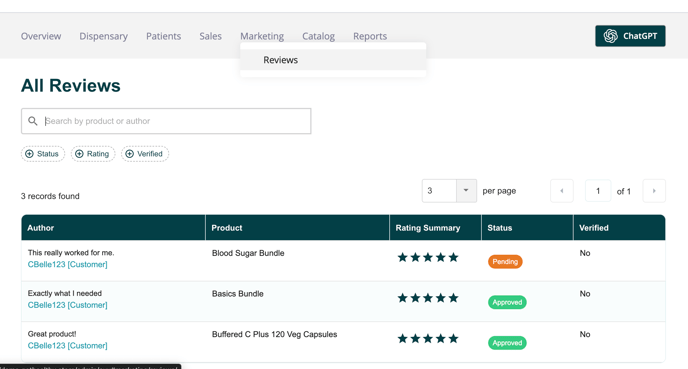Click Verified 'No' in Basics Bundle row
This screenshot has width=688, height=369.
click(x=585, y=294)
